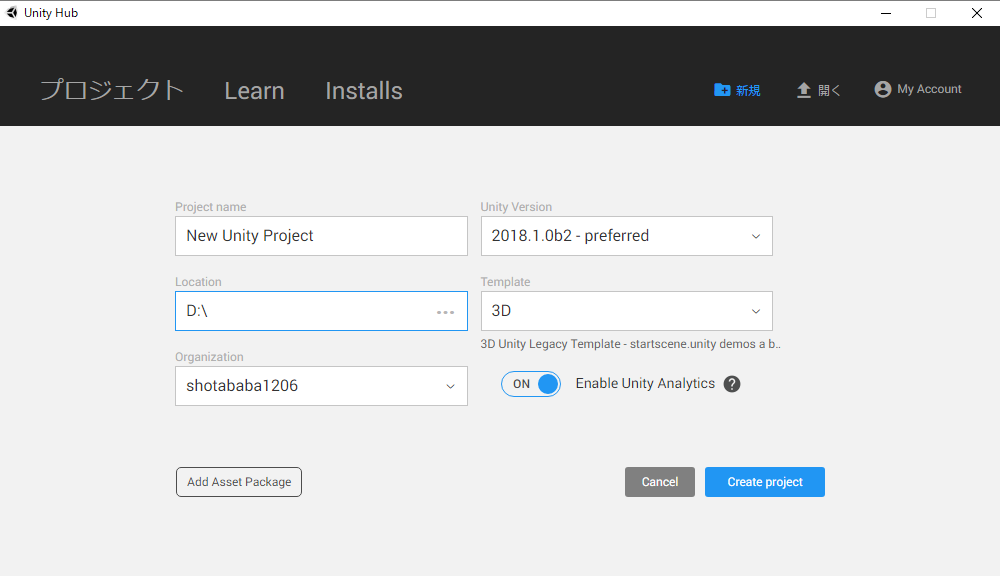This screenshot has height=576, width=1000.
Task: Click the 開く text link
Action: click(x=829, y=91)
